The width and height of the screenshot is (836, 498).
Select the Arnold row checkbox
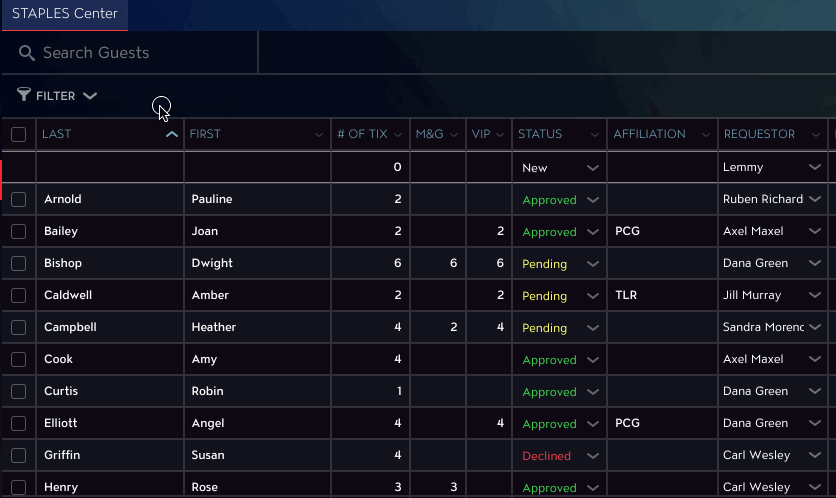tap(19, 199)
